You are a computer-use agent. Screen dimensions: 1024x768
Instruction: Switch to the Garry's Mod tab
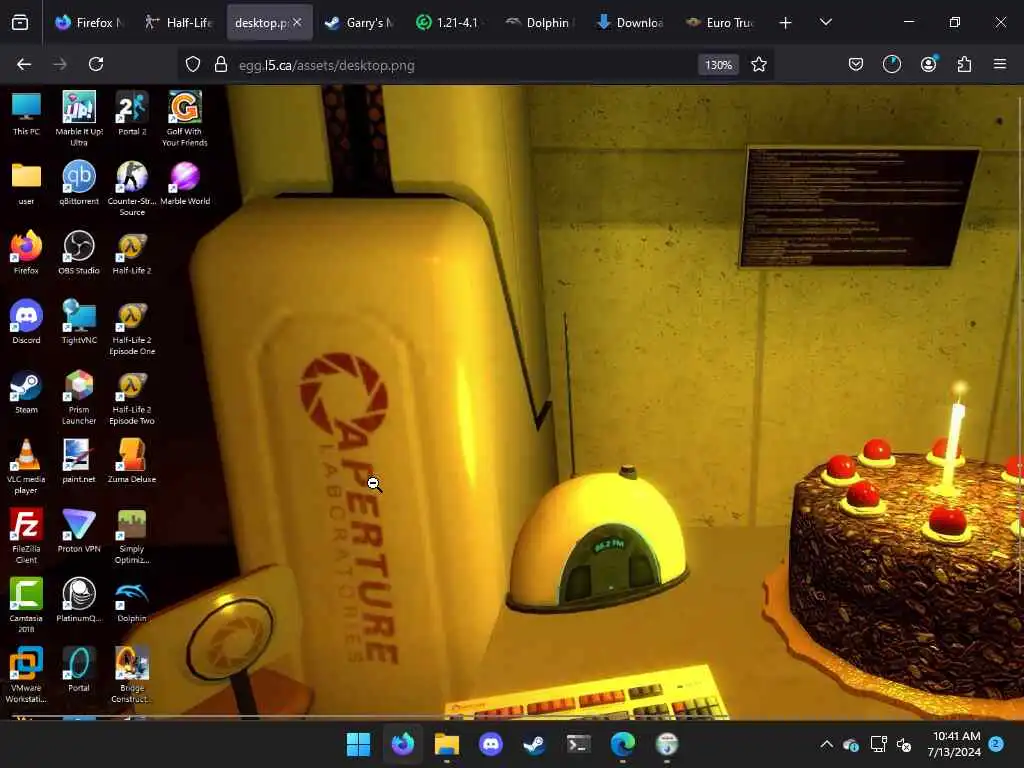coord(360,23)
